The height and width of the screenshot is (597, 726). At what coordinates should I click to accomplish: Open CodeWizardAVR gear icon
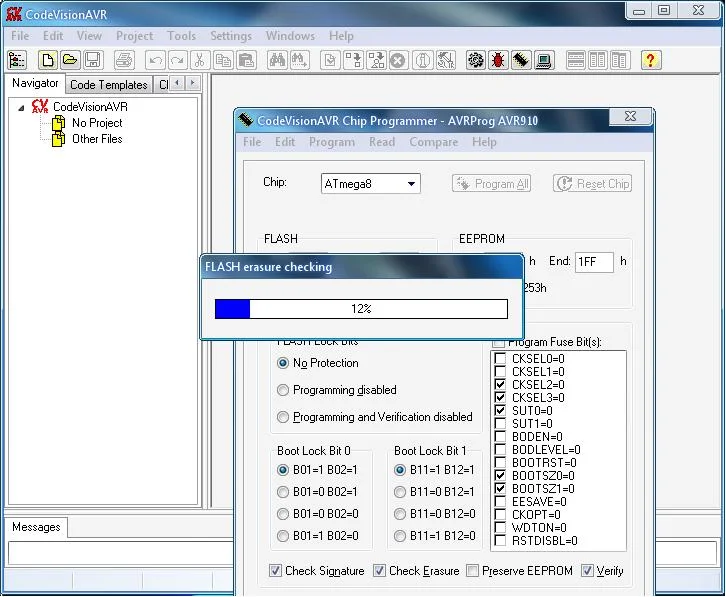(476, 60)
